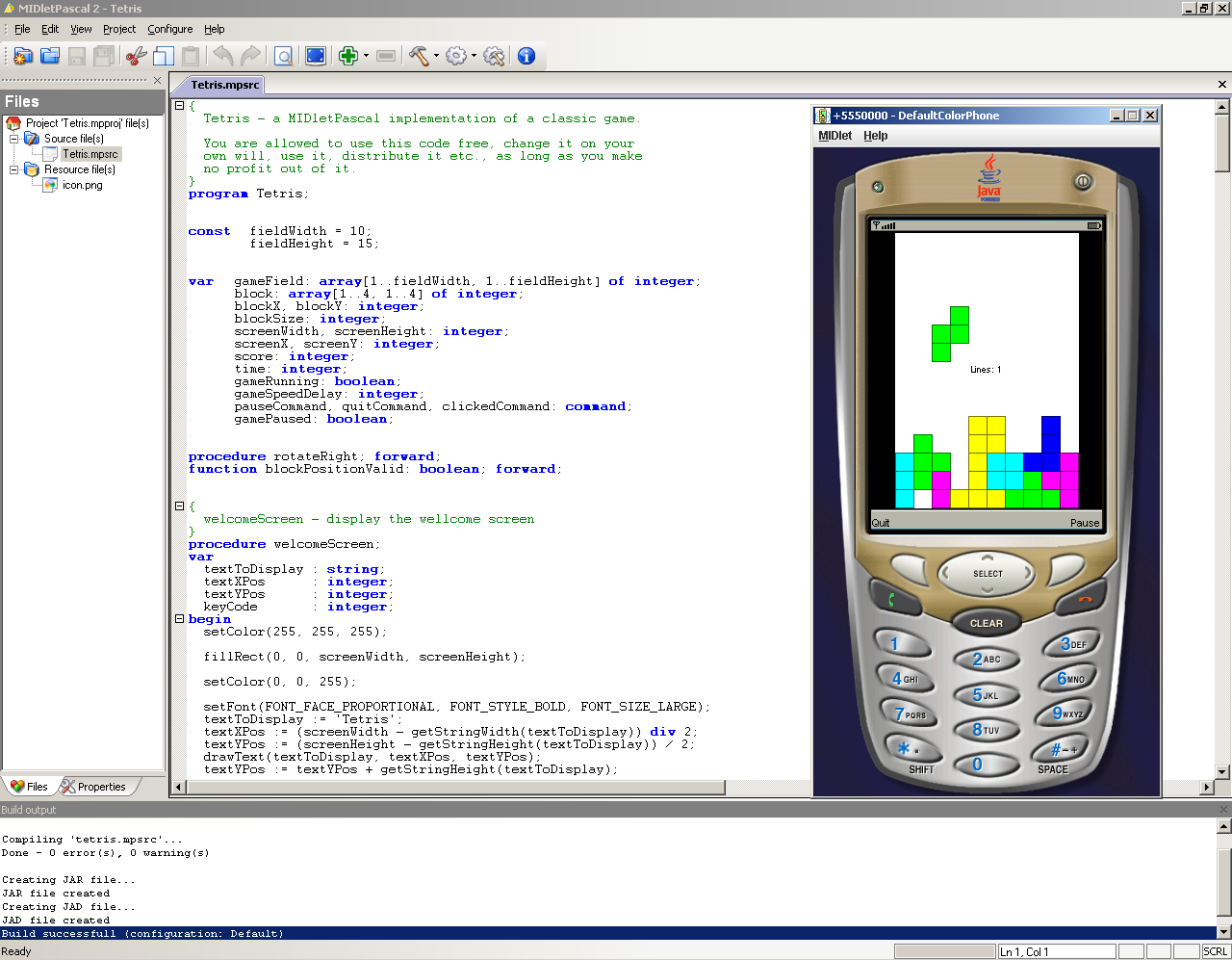Open the Project menu
The height and width of the screenshot is (960, 1232).
tap(119, 29)
